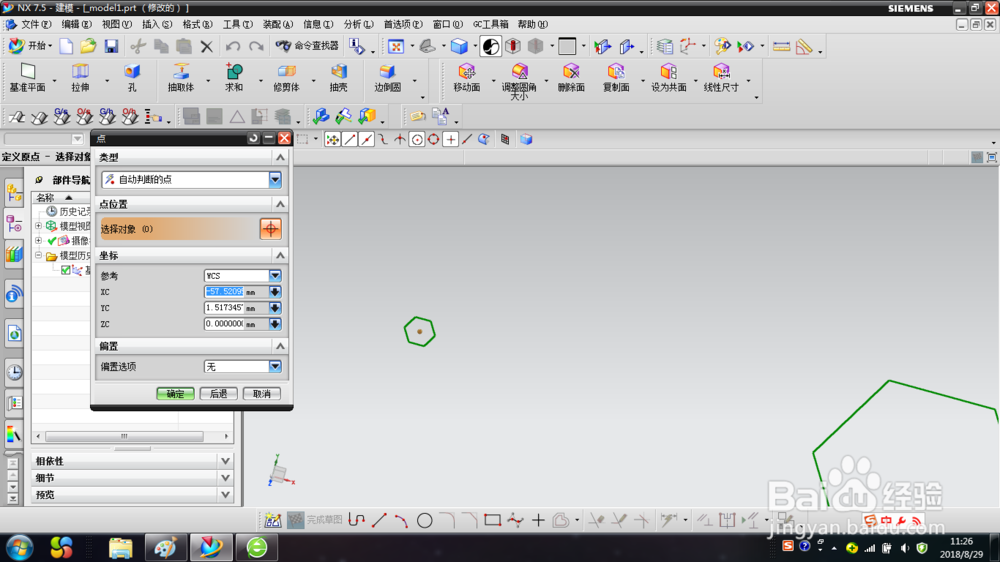
Task: Expand the 模型视图 tree node
Action: [38, 226]
